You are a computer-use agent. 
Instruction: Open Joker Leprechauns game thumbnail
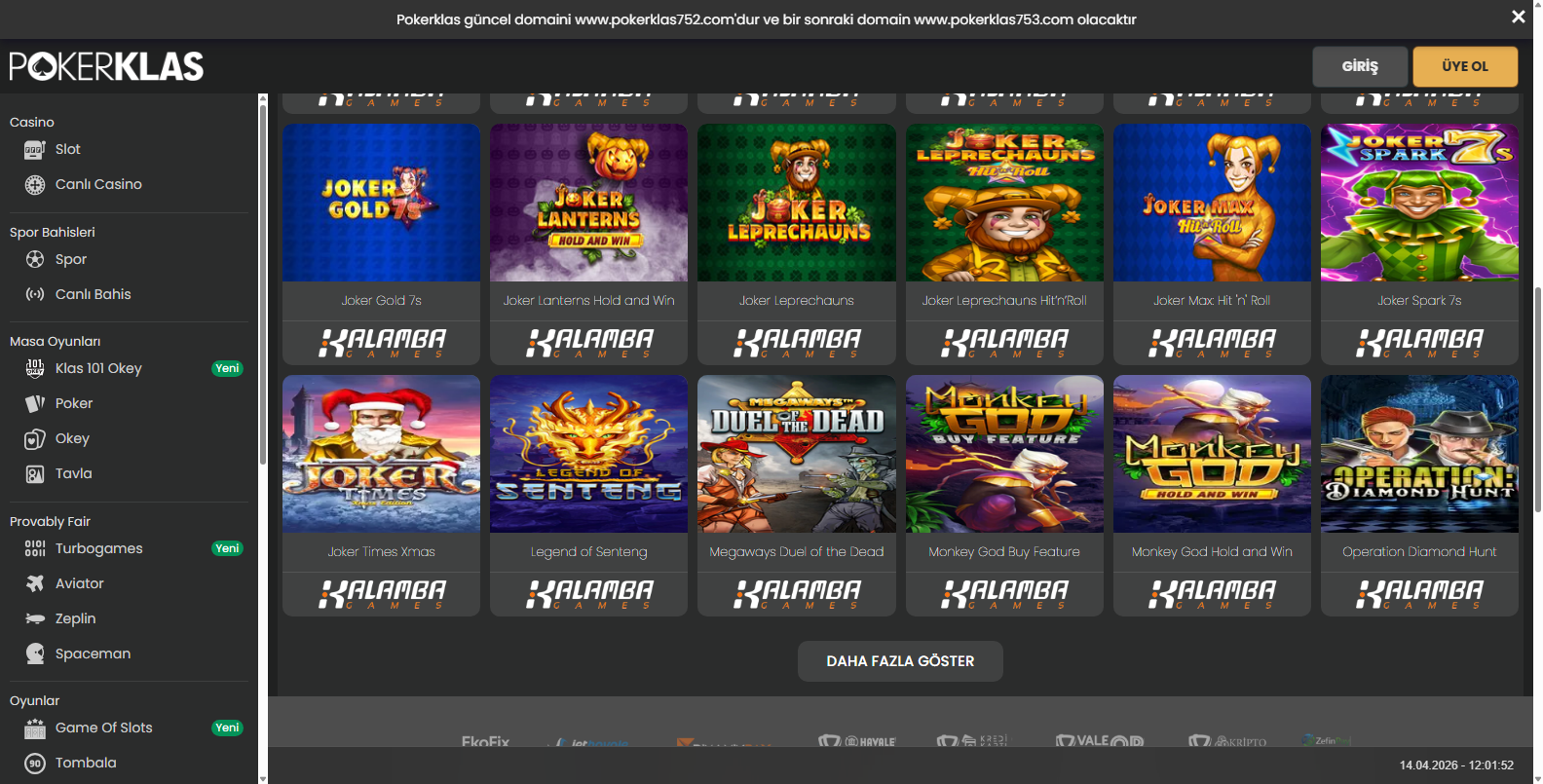(x=797, y=203)
